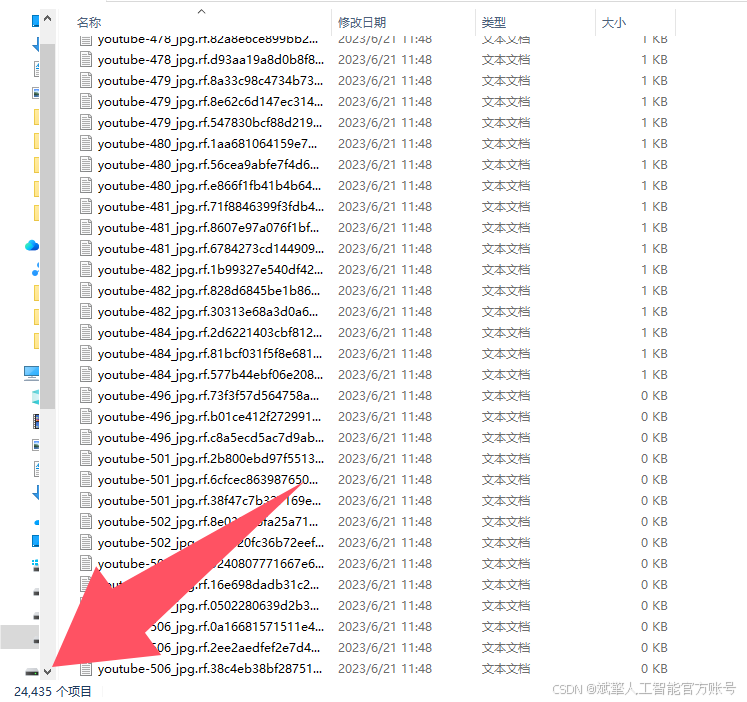
Task: Click the navigation pane scrollbar thumb
Action: pos(47,226)
